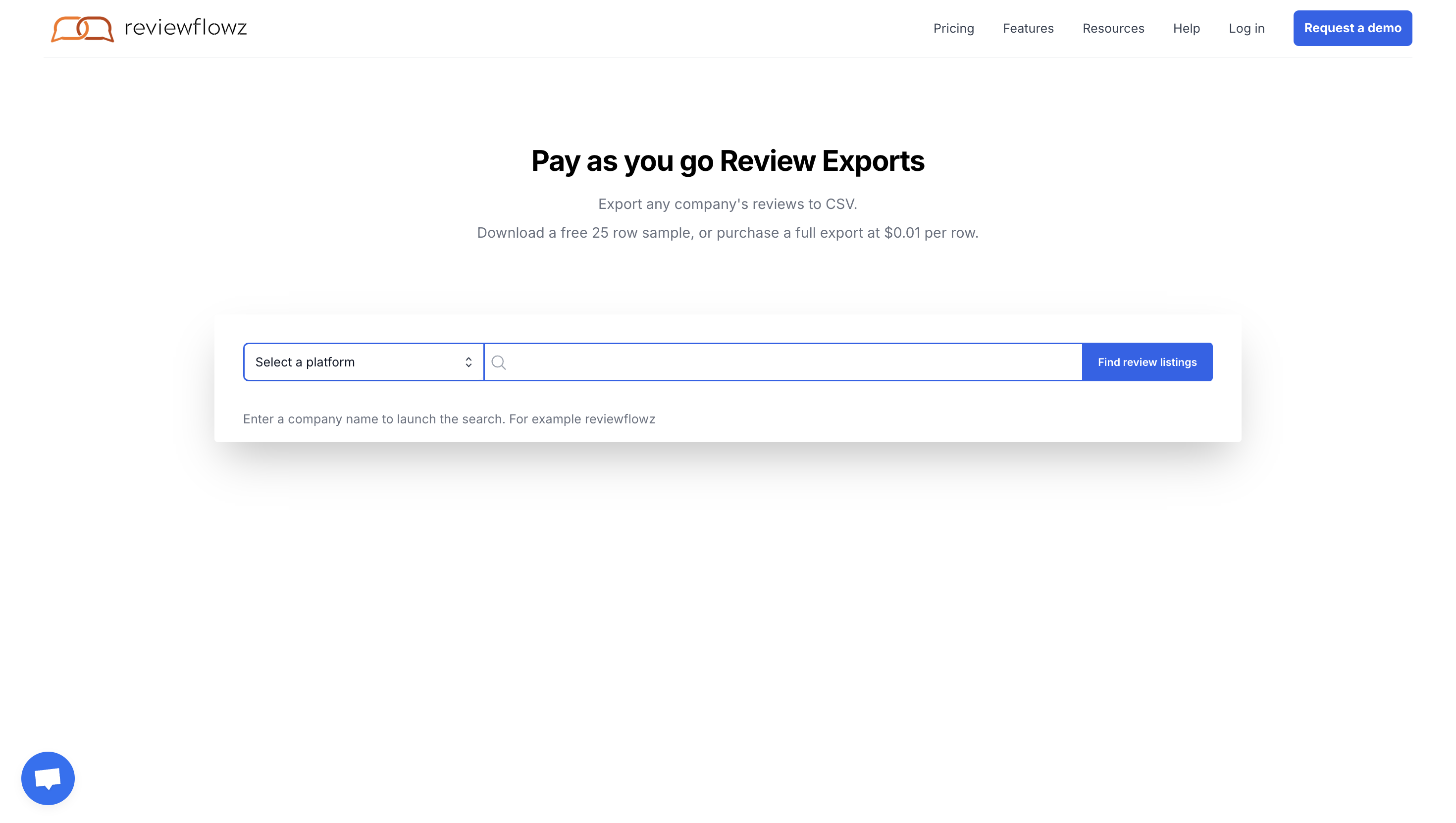Go to the Help page

click(x=1187, y=28)
